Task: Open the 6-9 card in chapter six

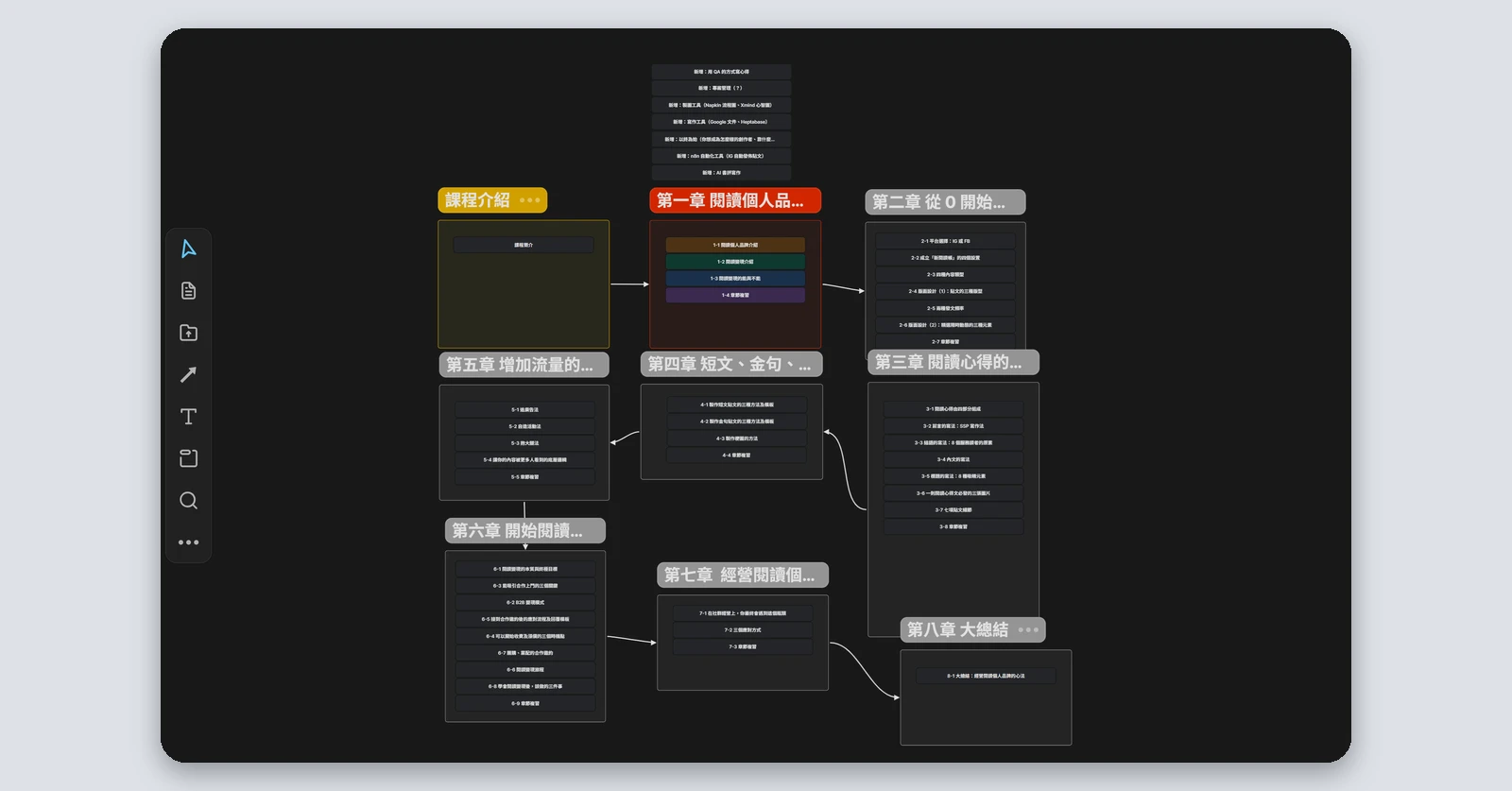Action: point(525,703)
